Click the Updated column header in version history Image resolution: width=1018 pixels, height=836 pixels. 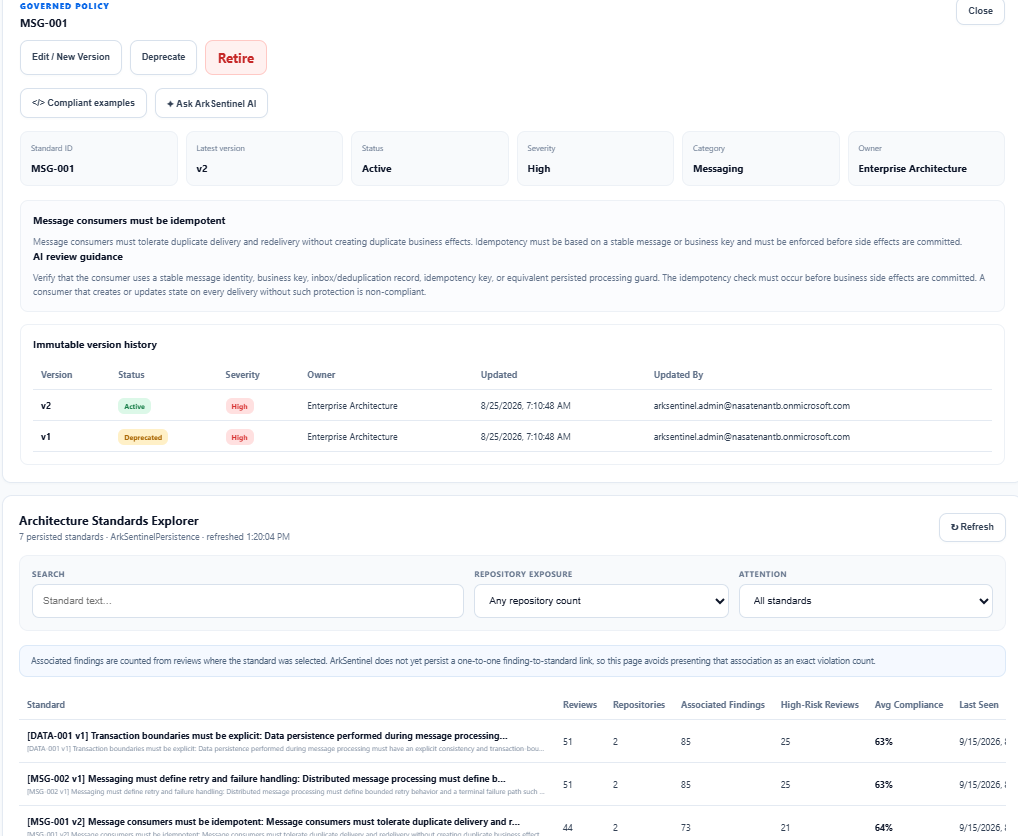(499, 375)
